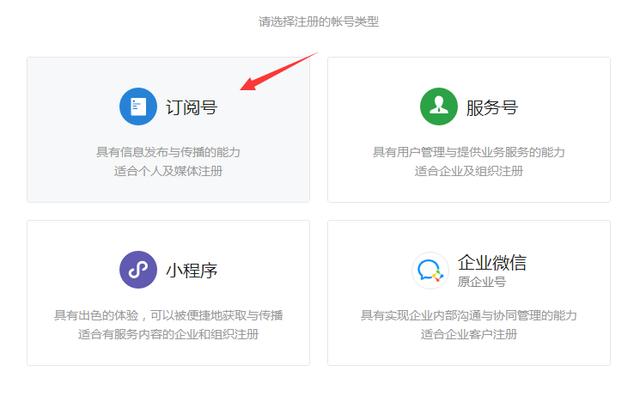Select the 小程序 title text
This screenshot has width=640, height=408.
191,271
